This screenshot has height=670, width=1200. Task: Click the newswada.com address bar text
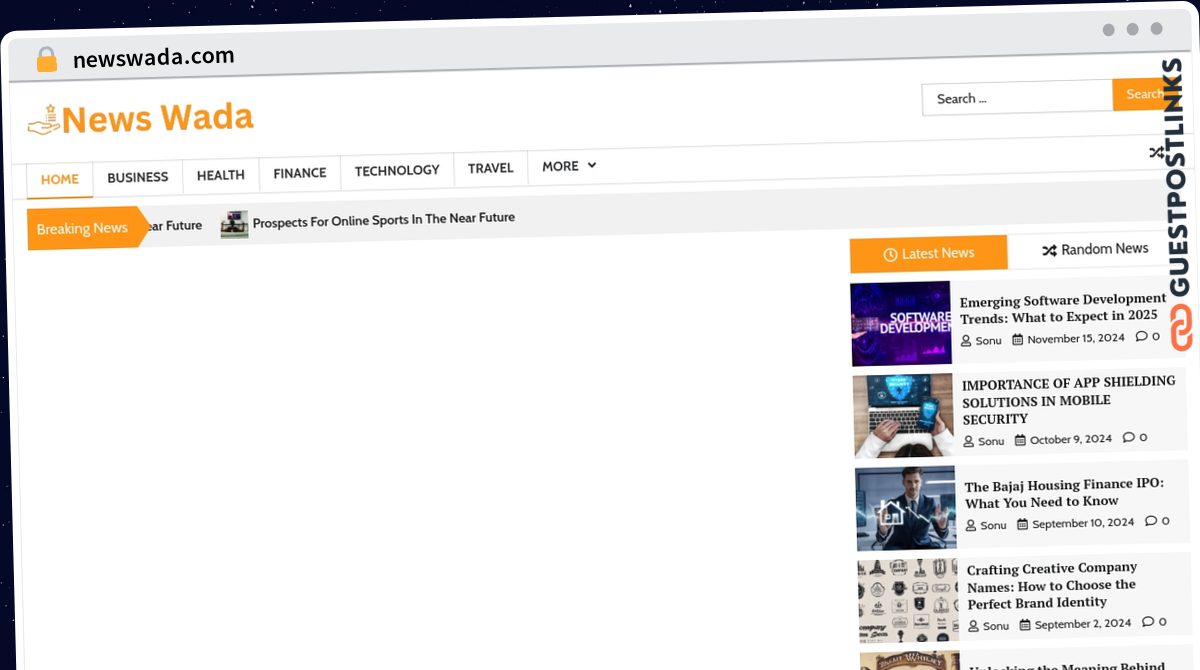click(x=154, y=57)
